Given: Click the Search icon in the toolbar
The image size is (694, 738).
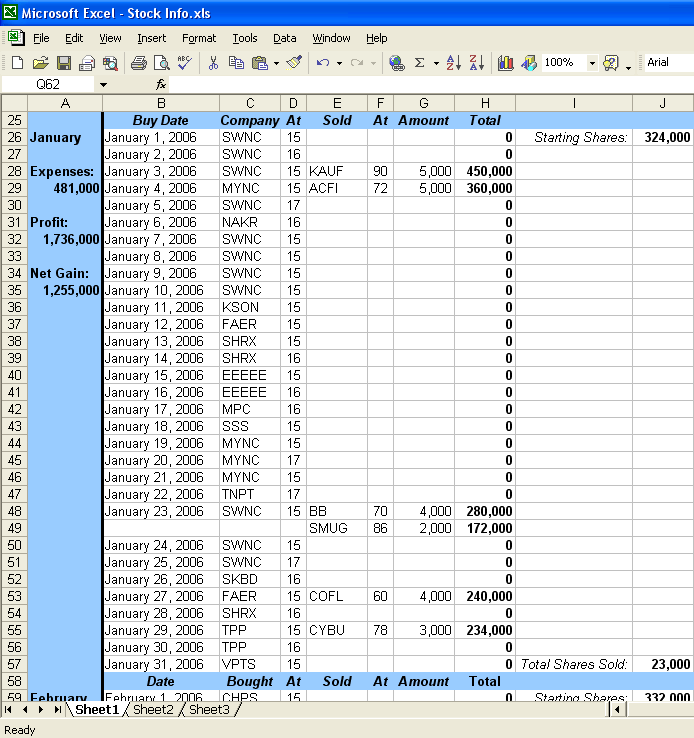Looking at the screenshot, I should pos(111,63).
